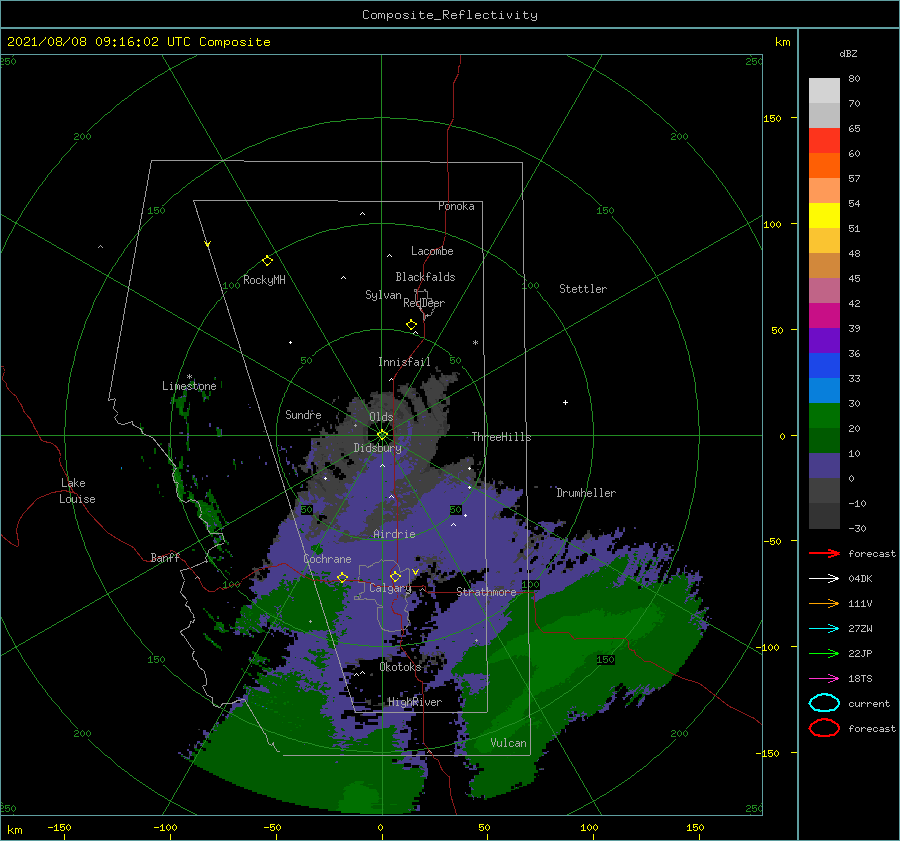900x841 pixels.
Task: Pick the red 60-65 dBZ swatch
Action: pos(824,141)
